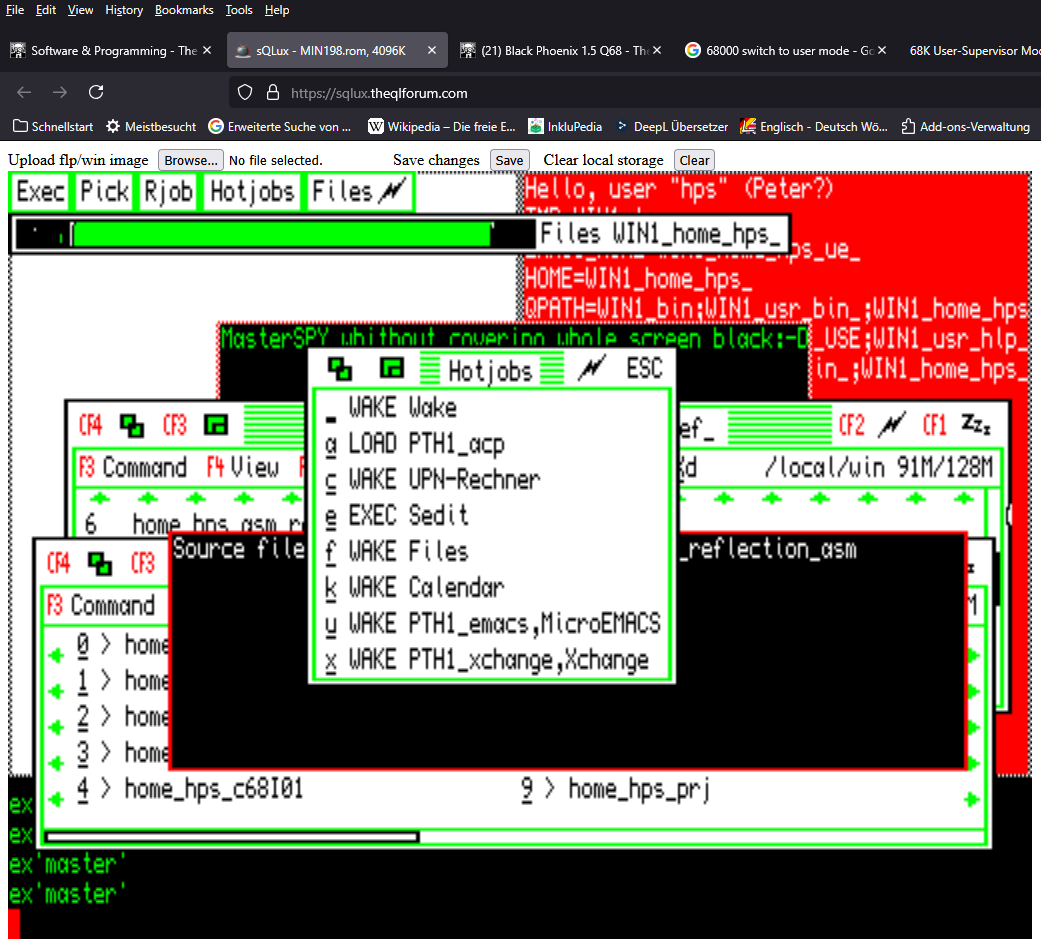Image resolution: width=1041 pixels, height=950 pixels.
Task: Open Erweiterte Suche von bookmark
Action: click(280, 126)
